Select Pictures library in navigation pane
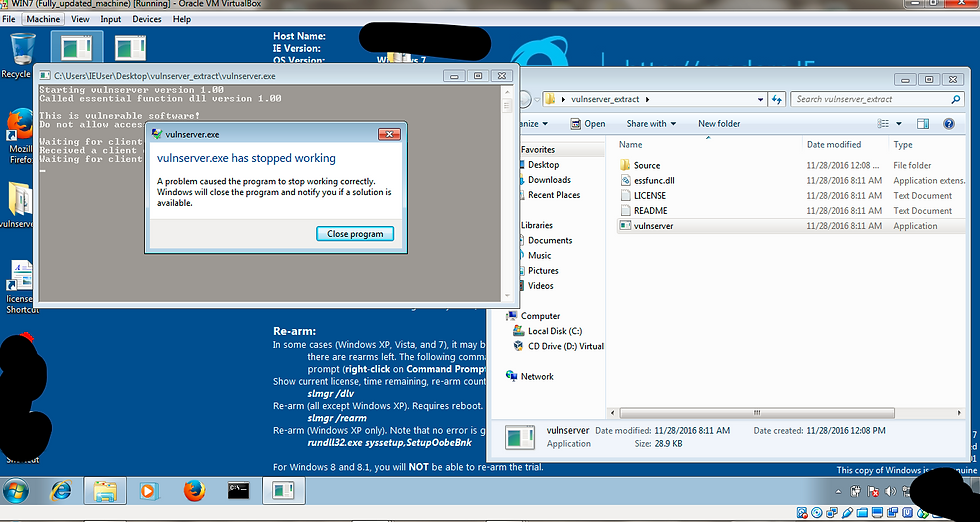This screenshot has height=522, width=980. 543,271
